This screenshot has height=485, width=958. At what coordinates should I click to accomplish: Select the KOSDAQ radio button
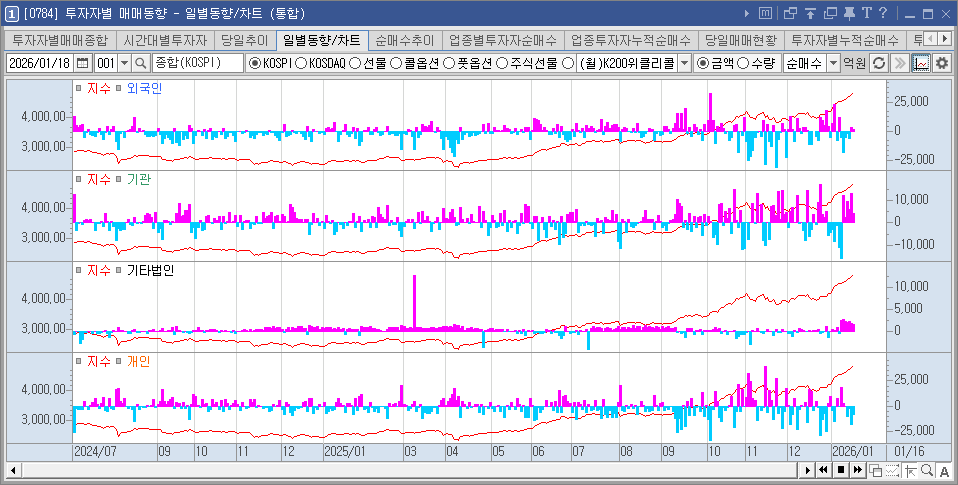pyautogui.click(x=301, y=63)
